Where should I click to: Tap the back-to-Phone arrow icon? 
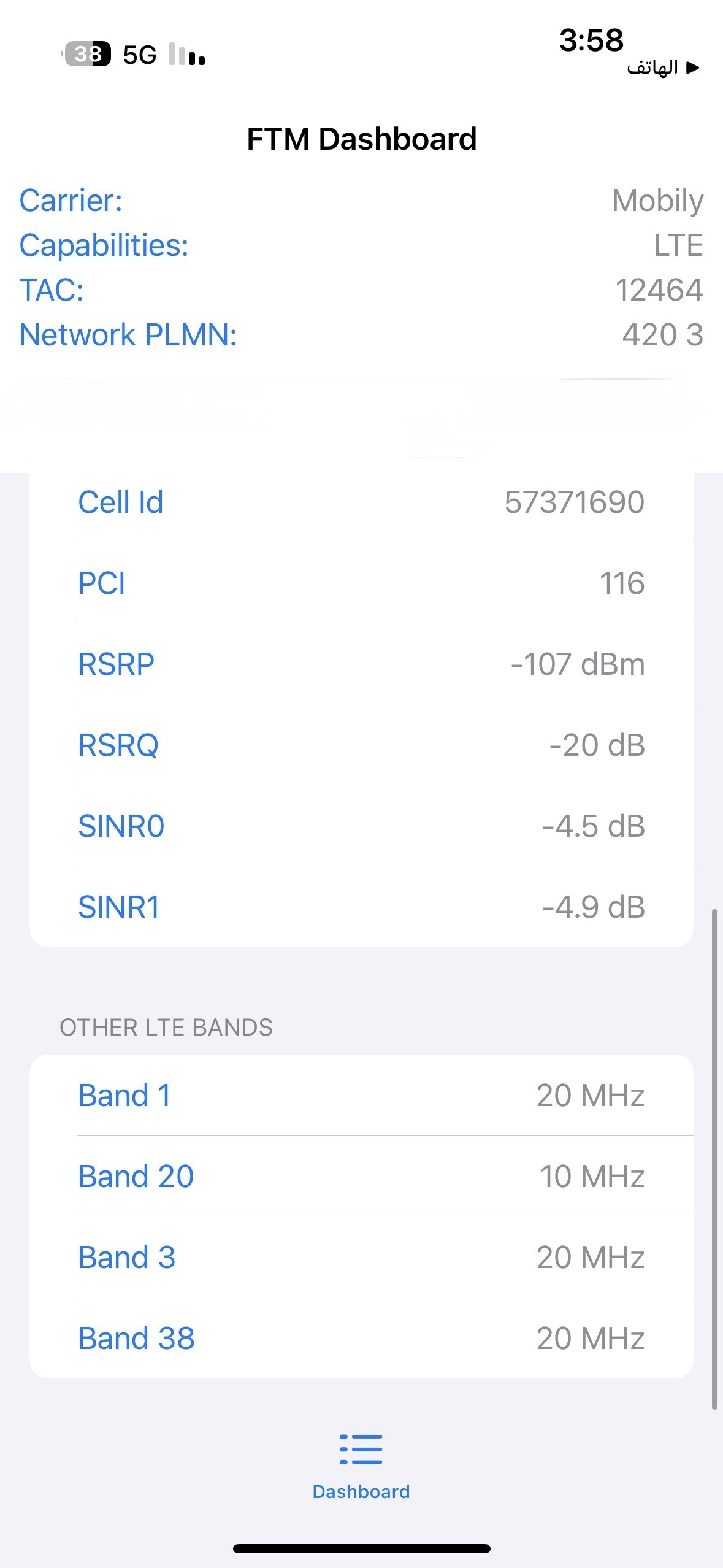(692, 67)
